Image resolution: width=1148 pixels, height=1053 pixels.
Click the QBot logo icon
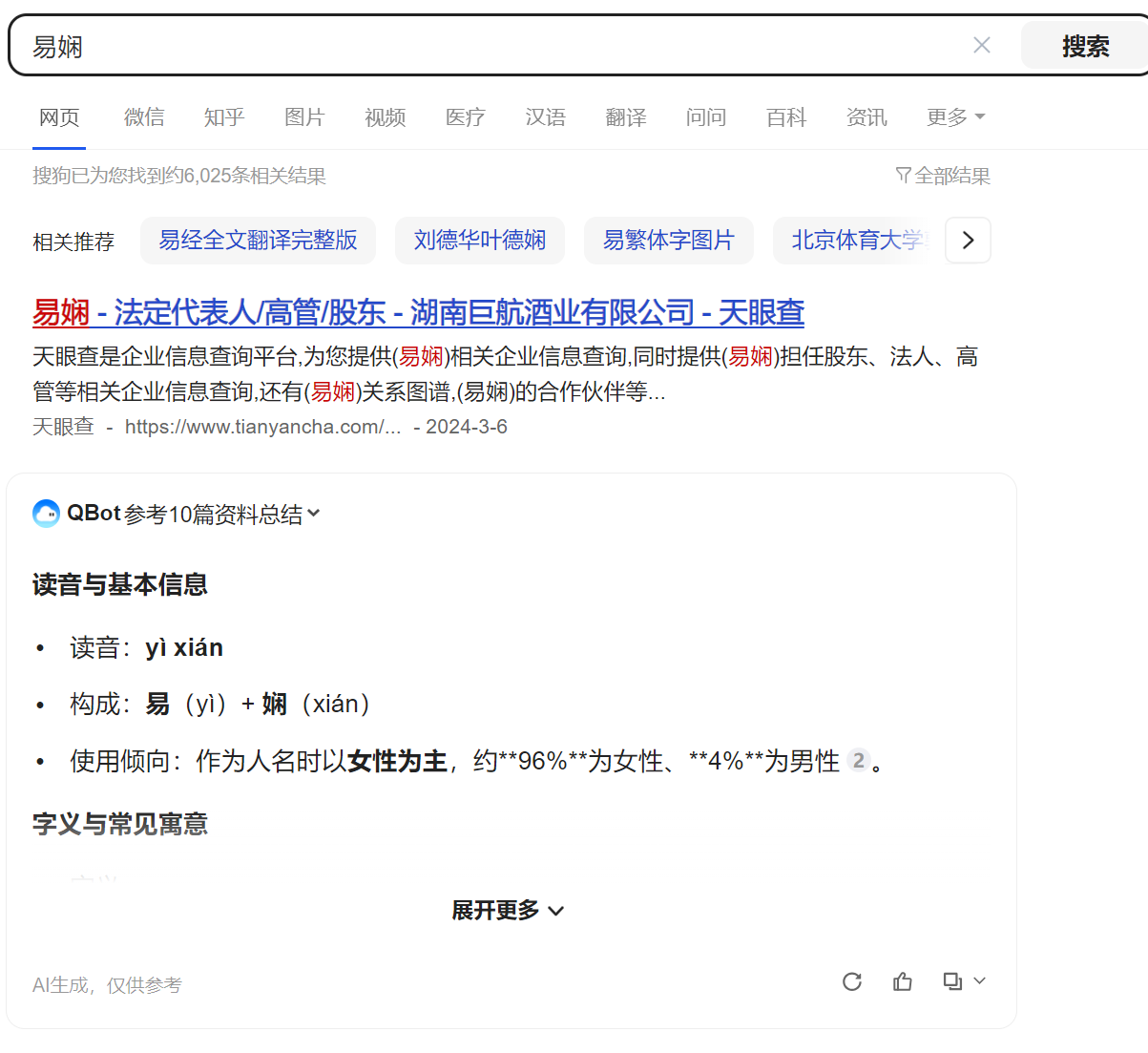click(46, 514)
